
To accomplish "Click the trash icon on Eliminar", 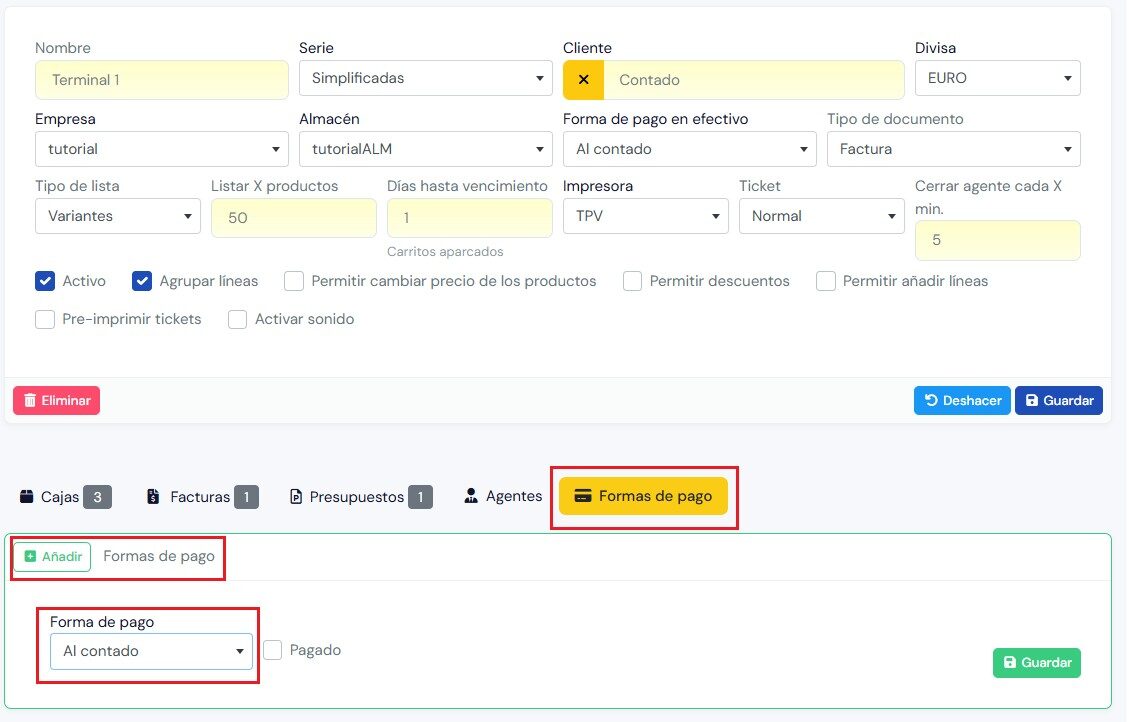I will pos(29,401).
